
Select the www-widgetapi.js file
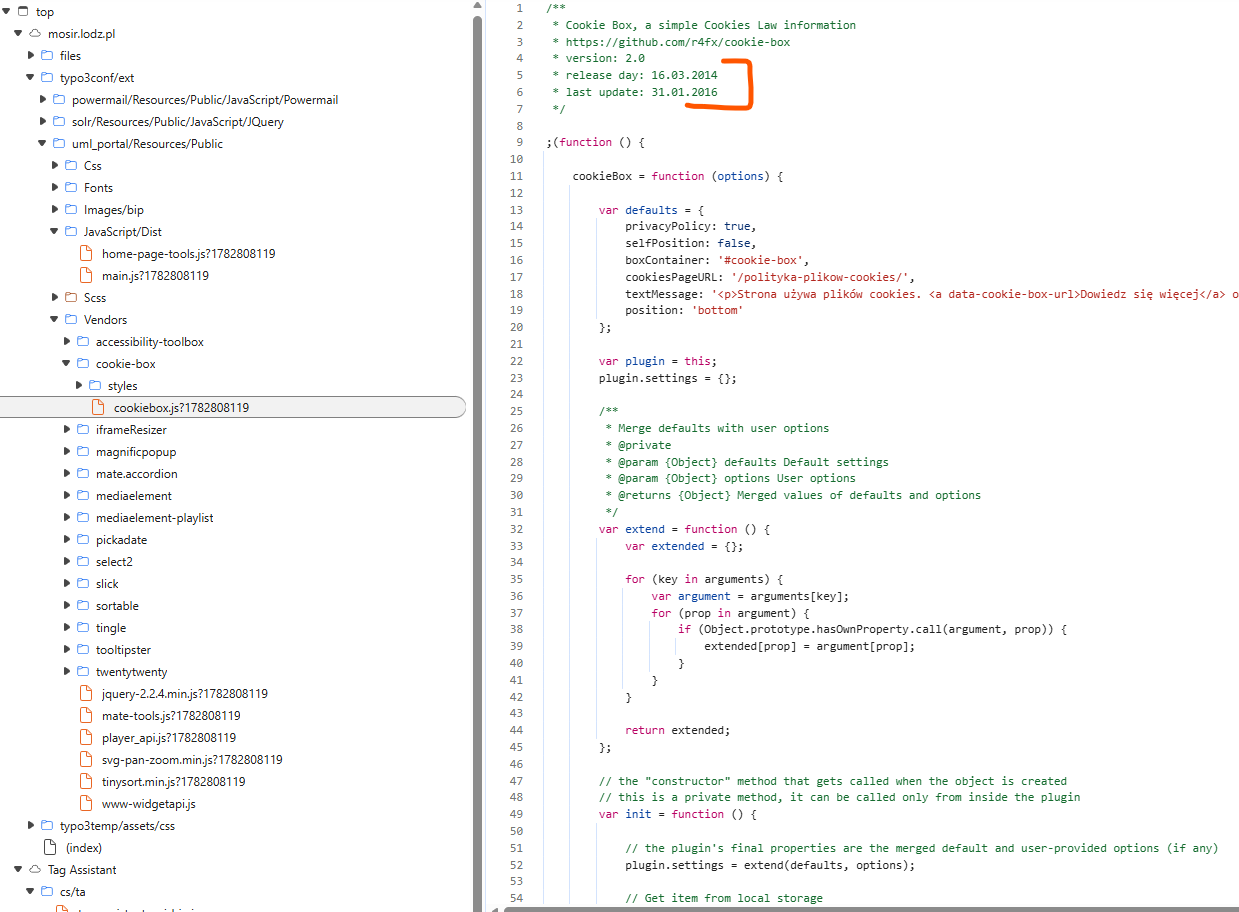[148, 803]
